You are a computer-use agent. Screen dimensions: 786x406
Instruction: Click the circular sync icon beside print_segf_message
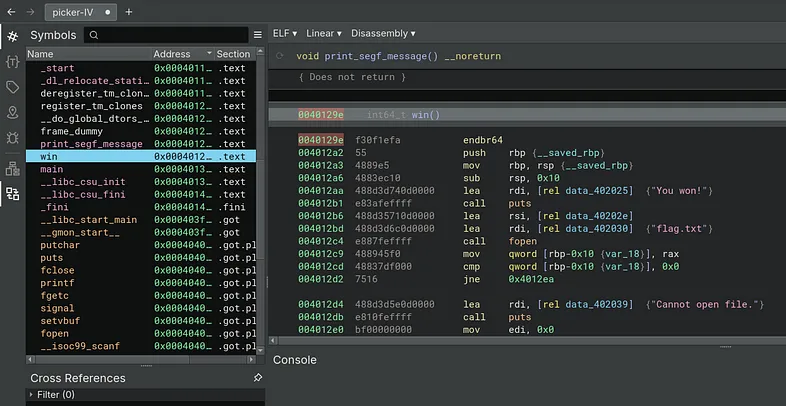[x=279, y=56]
